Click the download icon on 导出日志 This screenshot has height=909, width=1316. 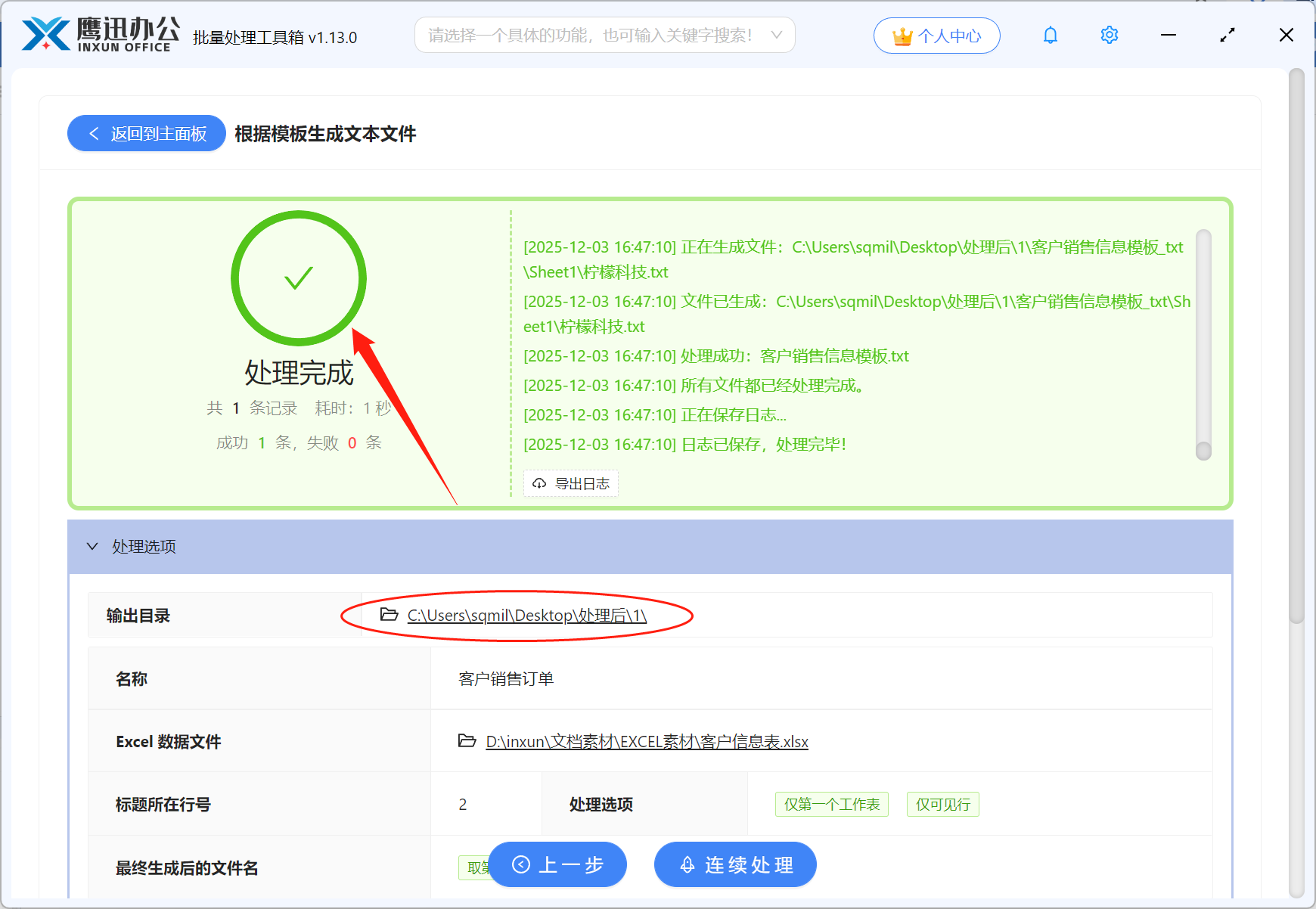coord(539,483)
